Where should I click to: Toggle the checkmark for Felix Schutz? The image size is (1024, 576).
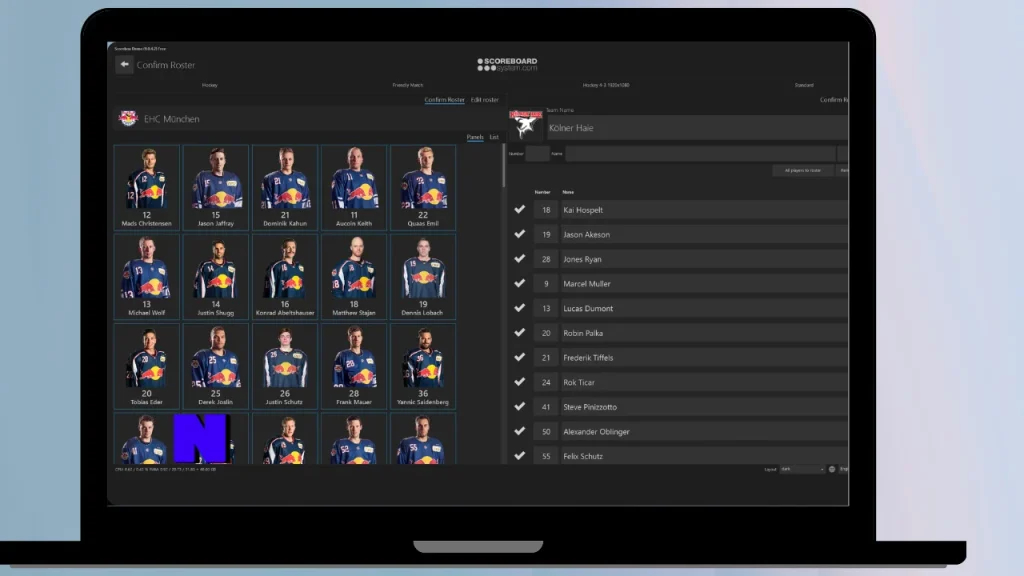520,455
